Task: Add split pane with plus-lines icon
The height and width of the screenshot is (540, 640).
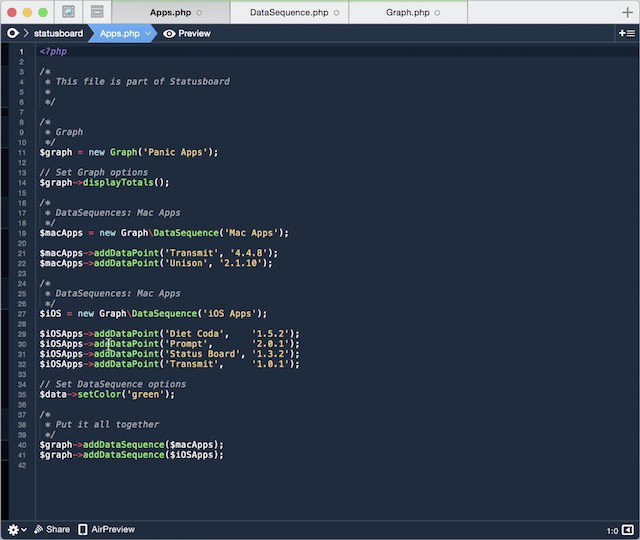Action: pos(627,33)
